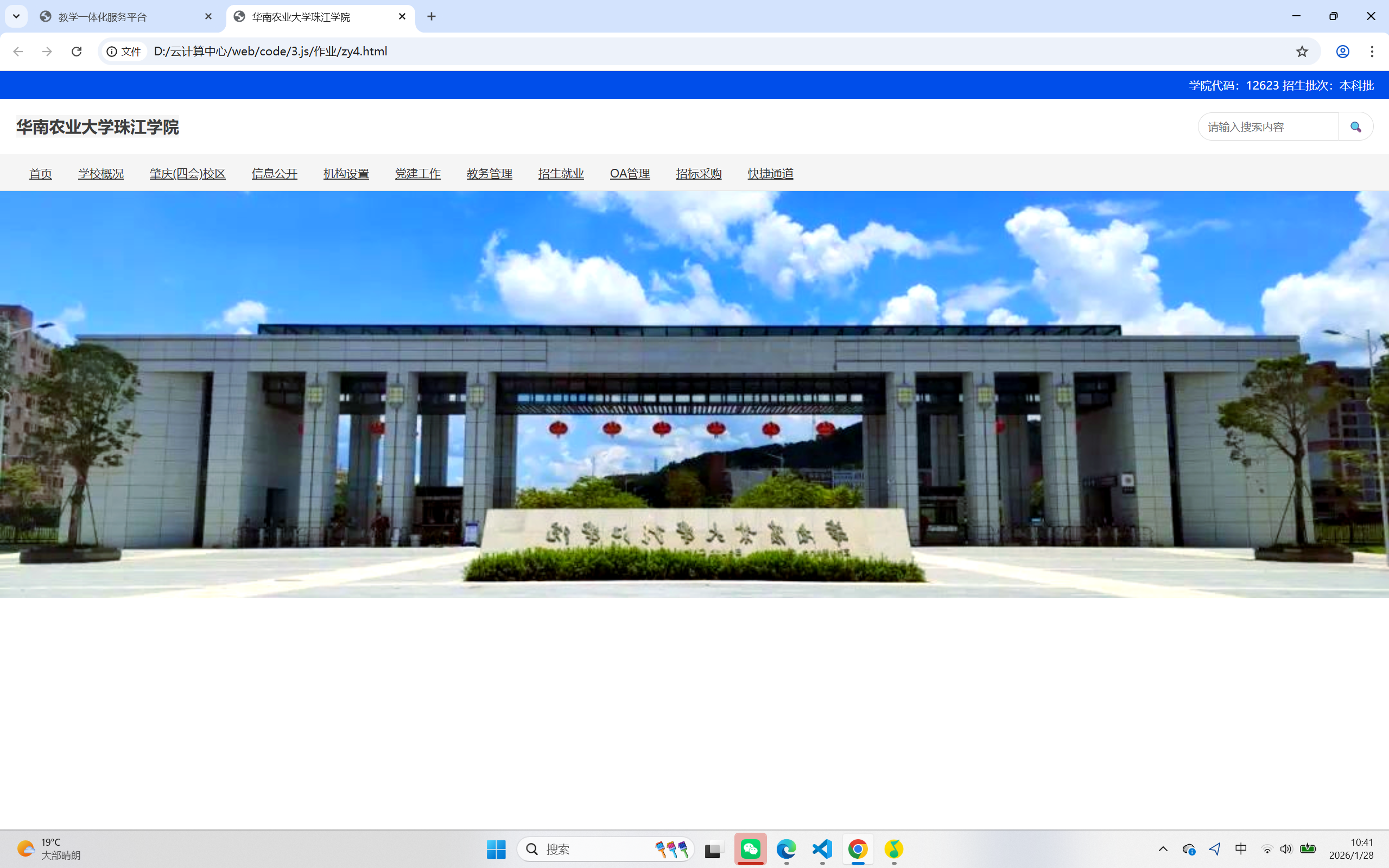This screenshot has width=1389, height=868.
Task: Bookmark this page with star icon
Action: [x=1302, y=52]
